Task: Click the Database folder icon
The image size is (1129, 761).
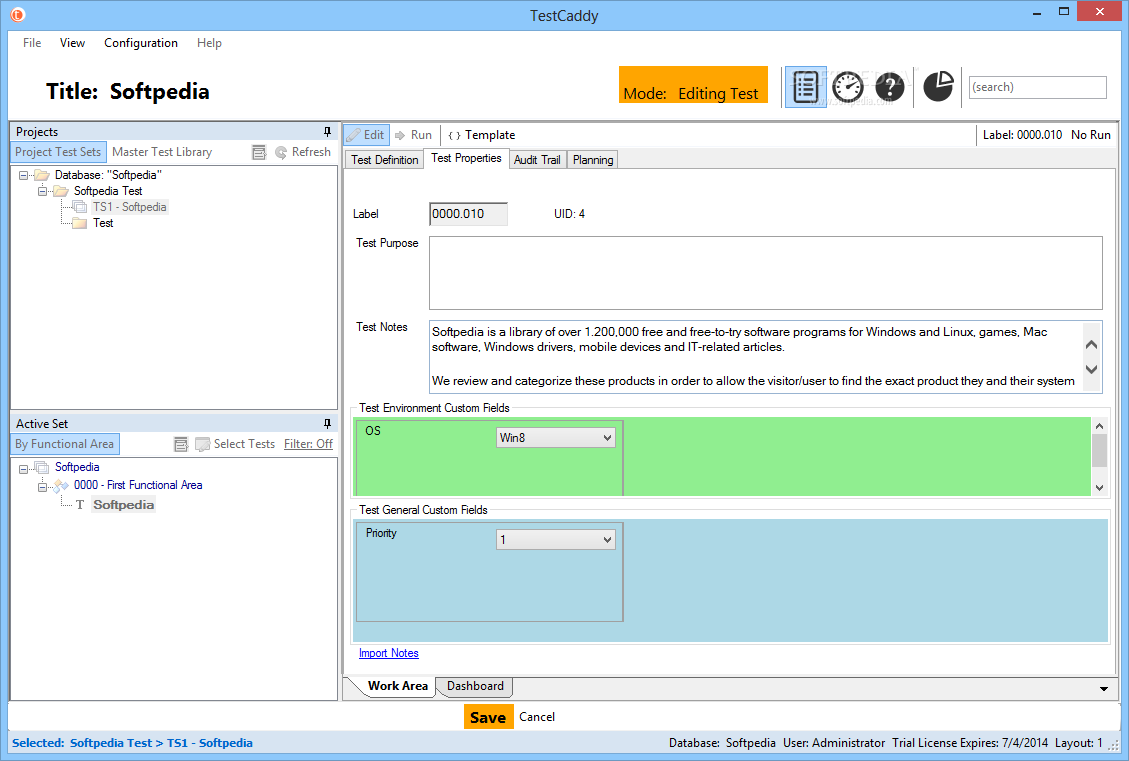Action: [x=42, y=175]
